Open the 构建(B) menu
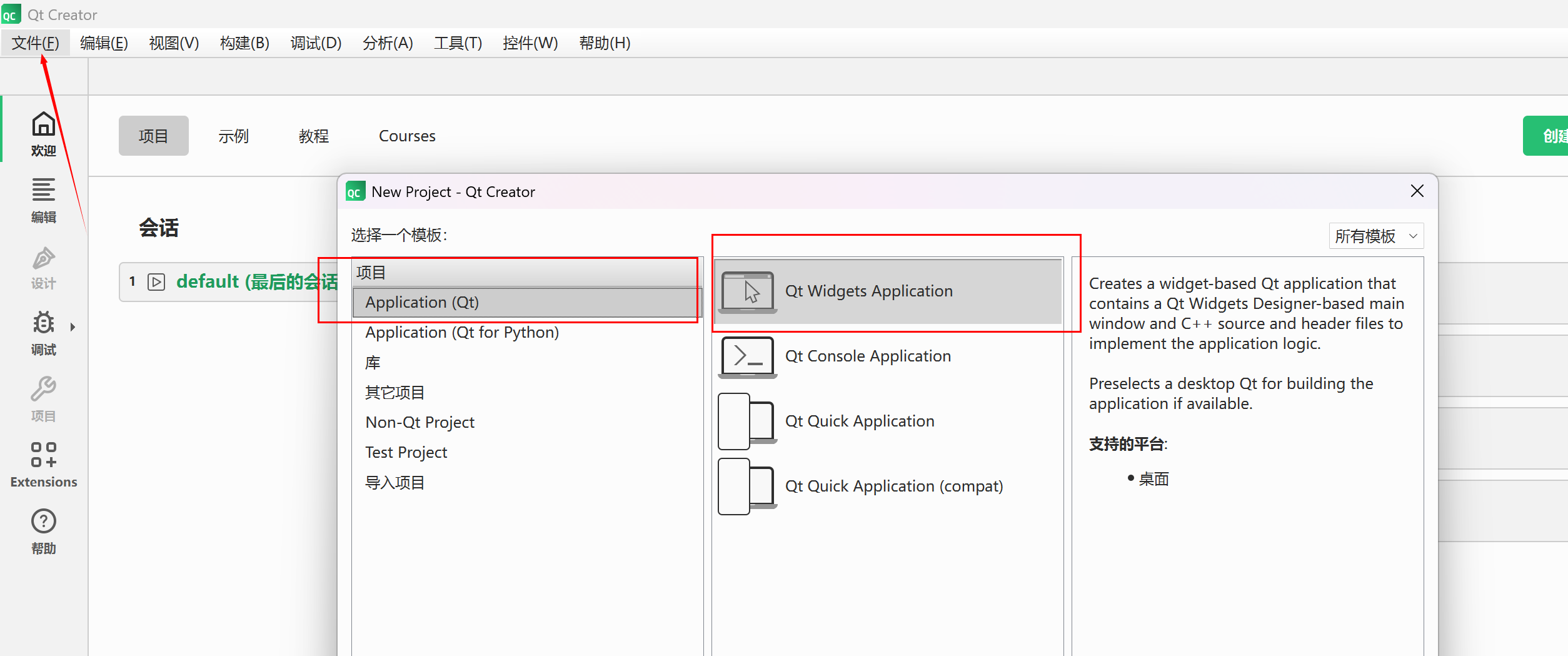This screenshot has height=656, width=1568. click(244, 43)
